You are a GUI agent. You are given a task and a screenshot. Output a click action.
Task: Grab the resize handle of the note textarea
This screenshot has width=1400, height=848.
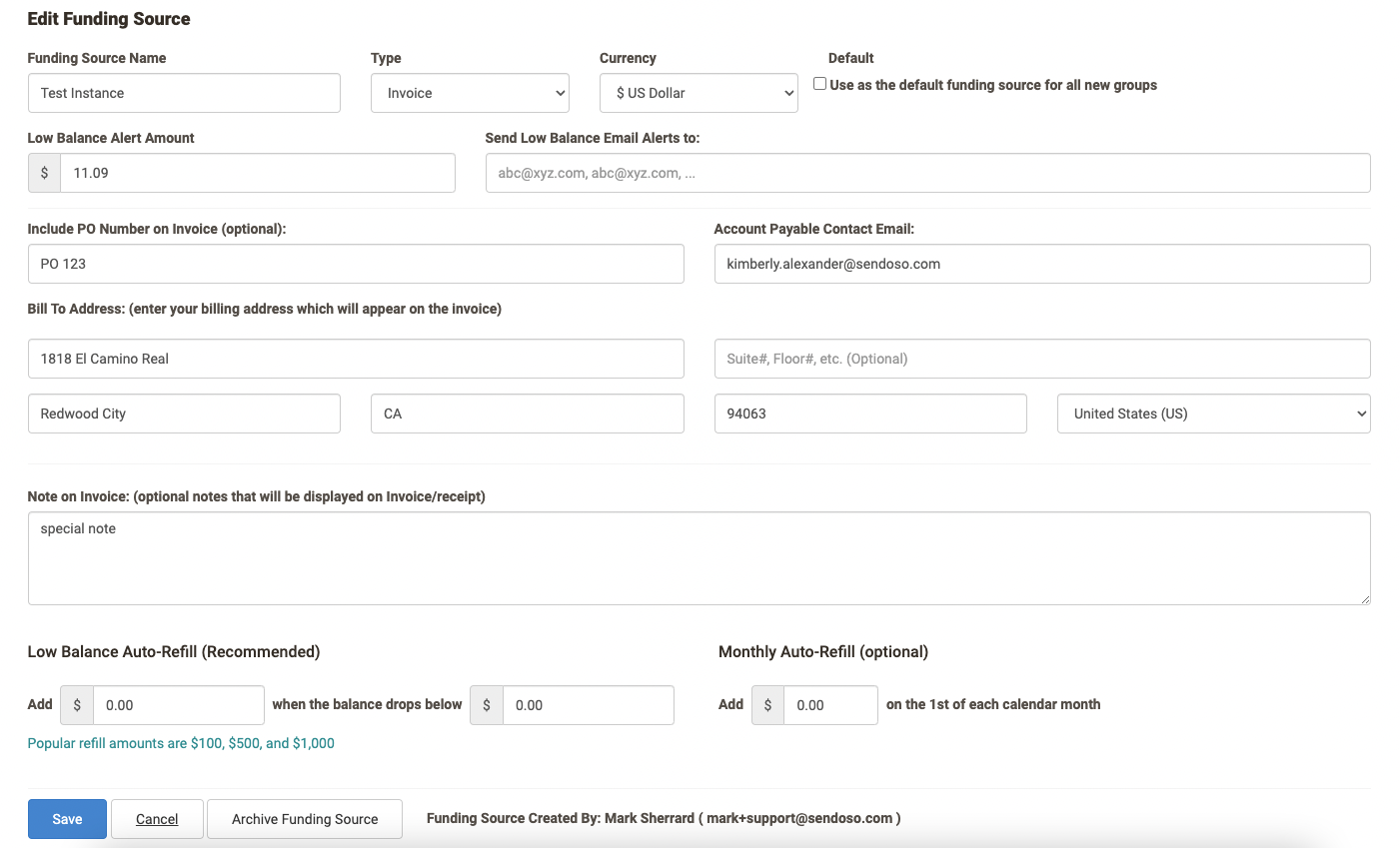point(1365,599)
